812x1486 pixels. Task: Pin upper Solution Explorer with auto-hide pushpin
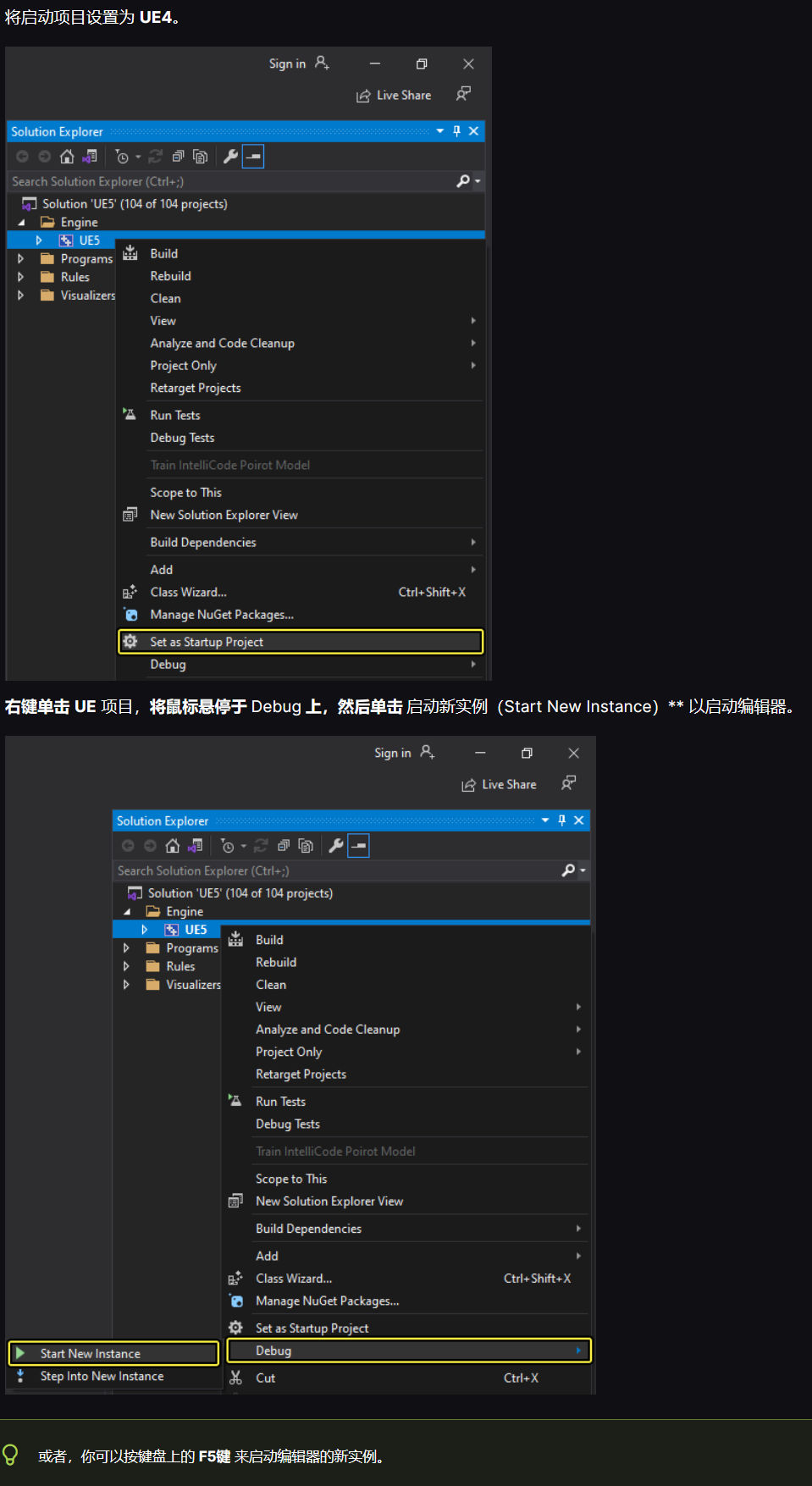(457, 131)
